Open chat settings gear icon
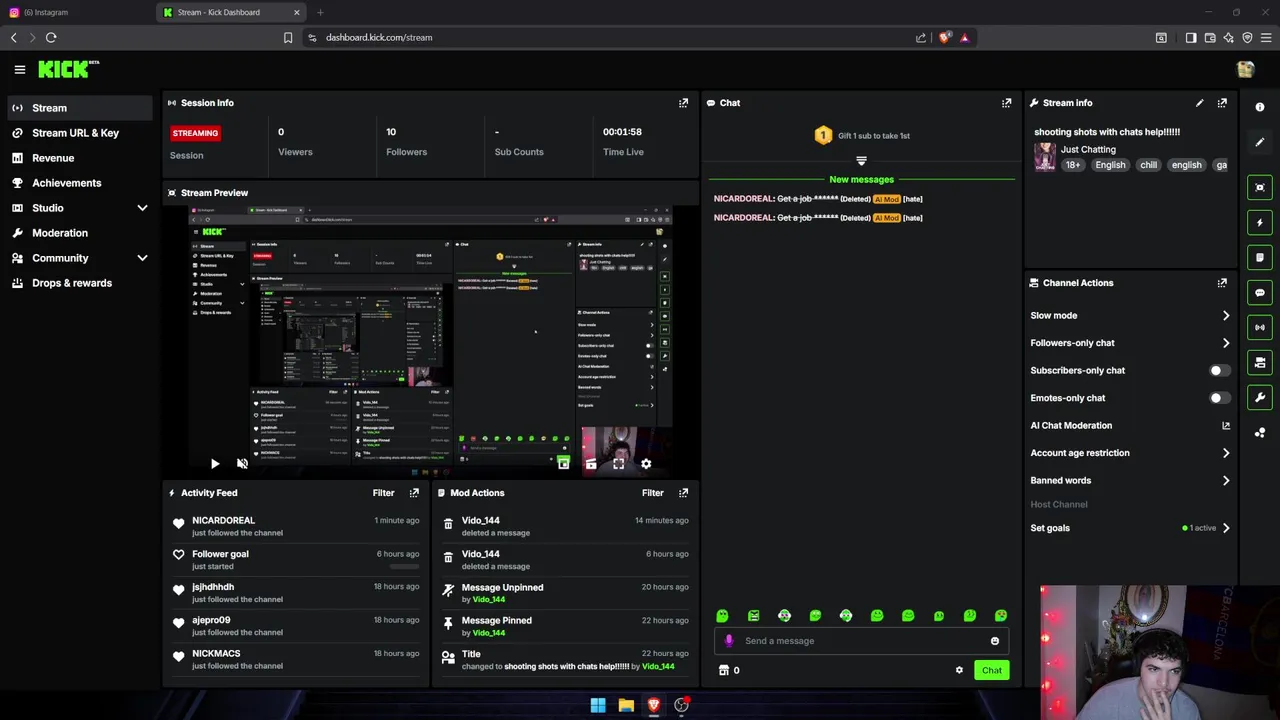The height and width of the screenshot is (720, 1280). click(959, 670)
